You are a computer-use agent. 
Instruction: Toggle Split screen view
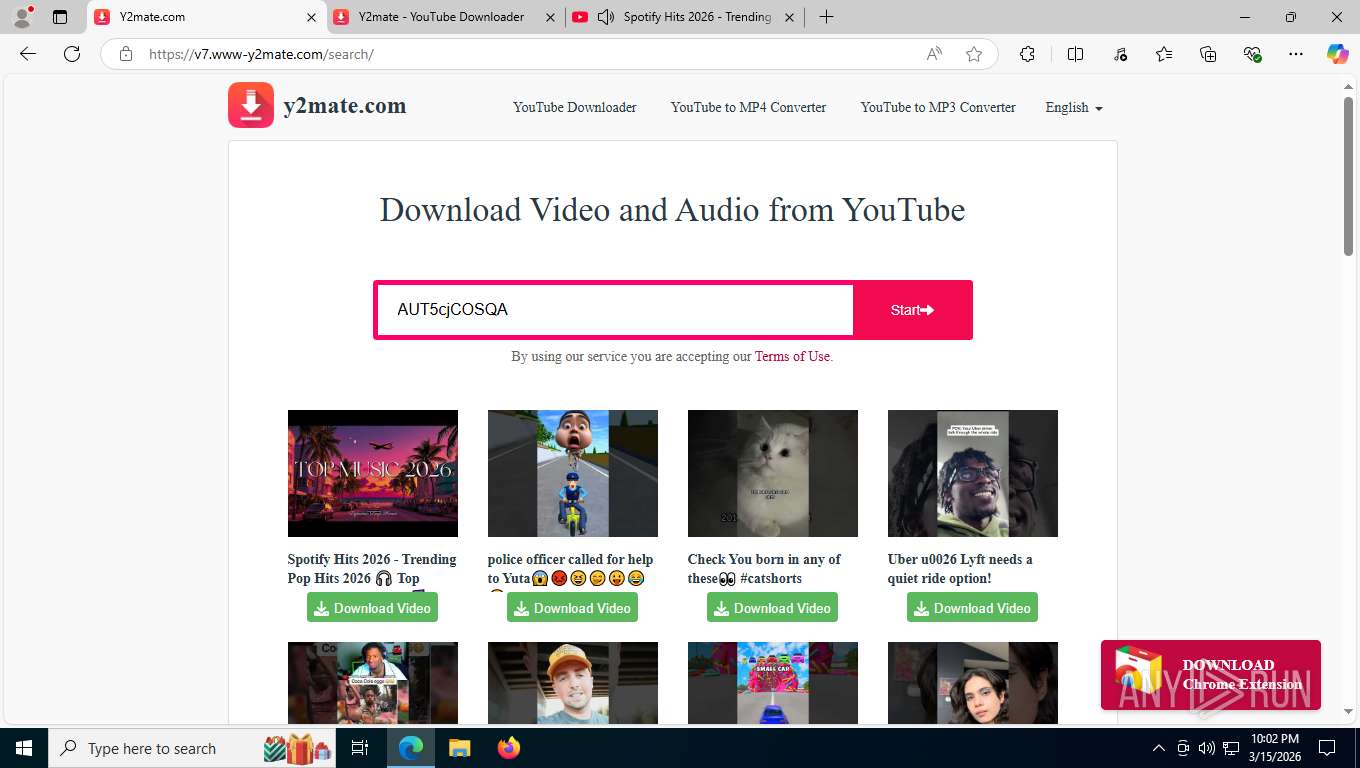[x=1076, y=54]
